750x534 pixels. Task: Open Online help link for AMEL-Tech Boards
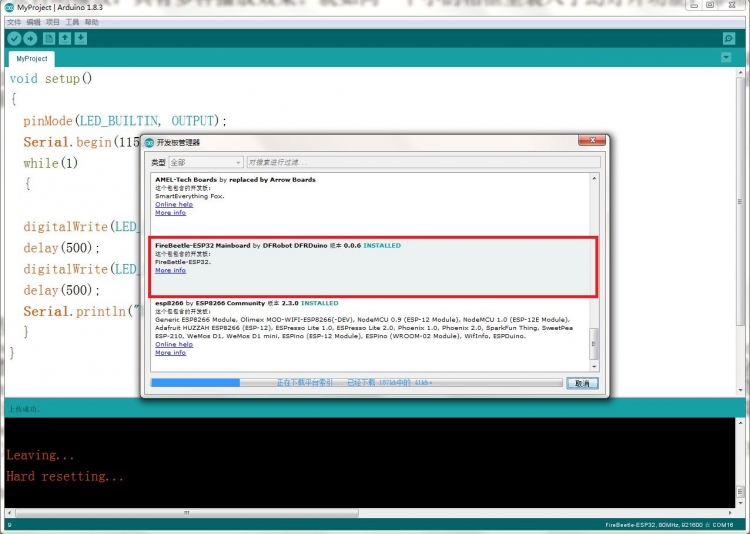pyautogui.click(x=174, y=204)
